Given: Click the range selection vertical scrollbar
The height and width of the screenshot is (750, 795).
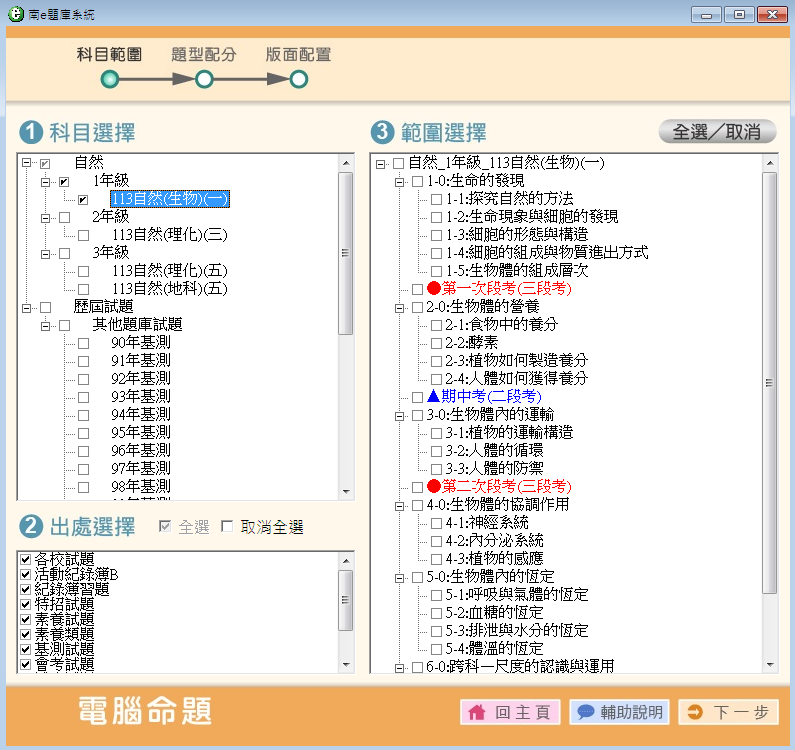Looking at the screenshot, I should [x=769, y=380].
